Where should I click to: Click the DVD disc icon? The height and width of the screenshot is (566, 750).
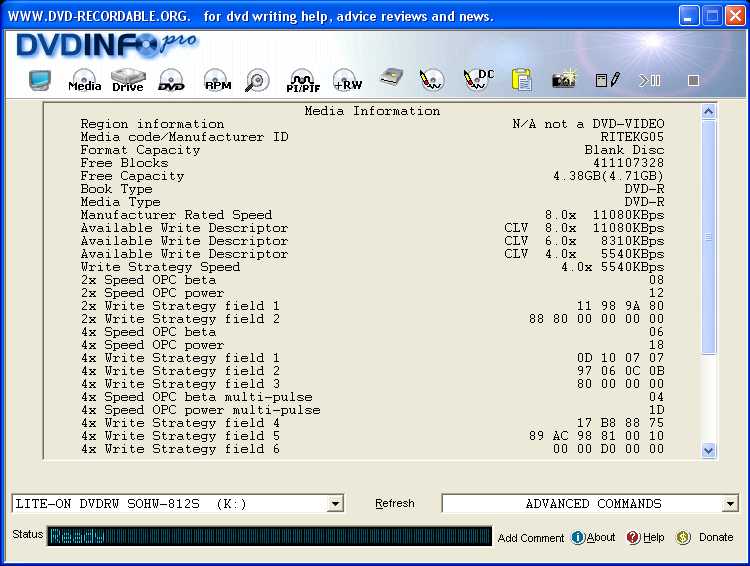[171, 80]
